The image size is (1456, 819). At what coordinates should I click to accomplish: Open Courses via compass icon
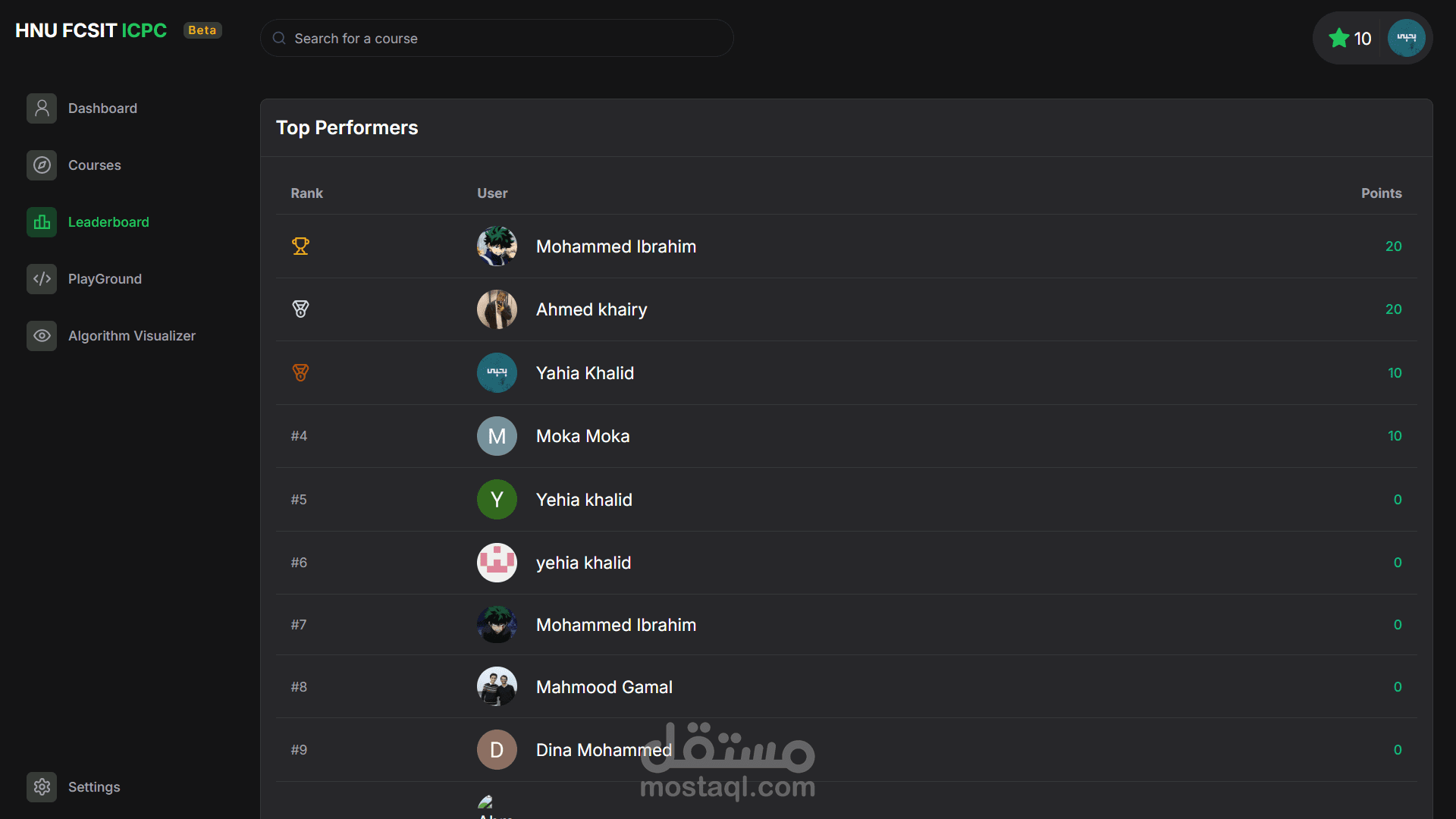click(42, 165)
